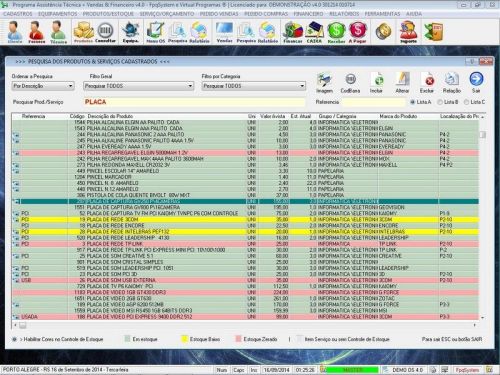This screenshot has height=375, width=500.
Task: Click the CodBarra barcode icon
Action: point(350,83)
